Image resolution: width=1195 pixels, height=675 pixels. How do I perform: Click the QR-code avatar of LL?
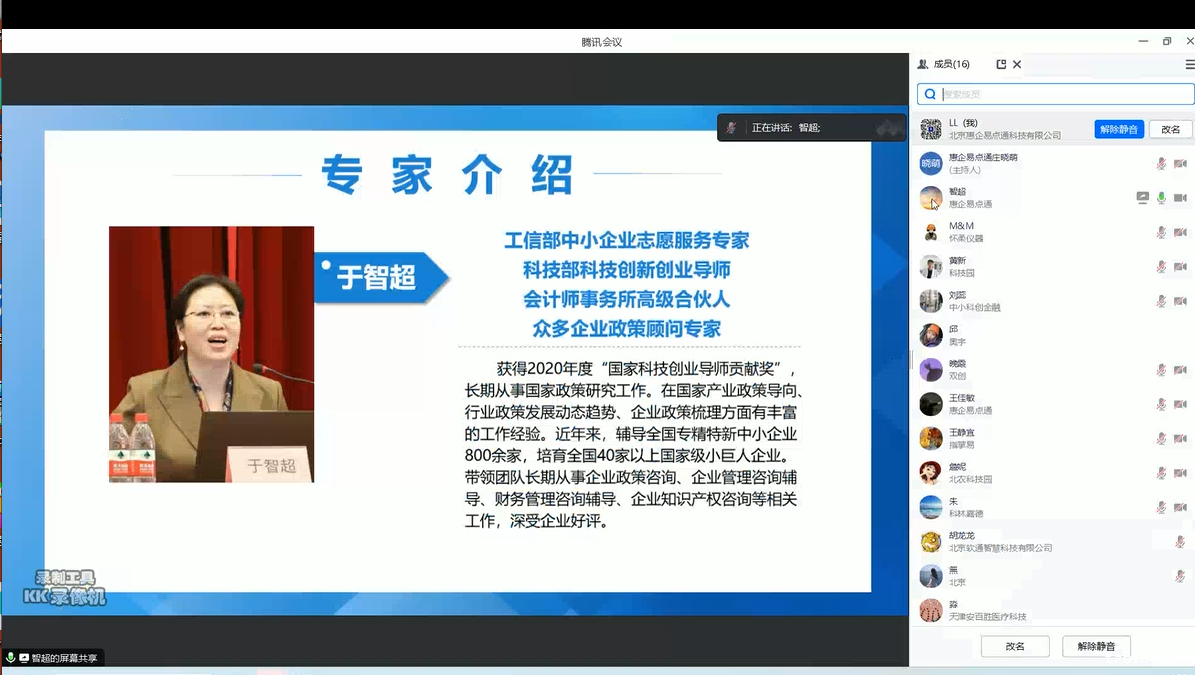(931, 129)
